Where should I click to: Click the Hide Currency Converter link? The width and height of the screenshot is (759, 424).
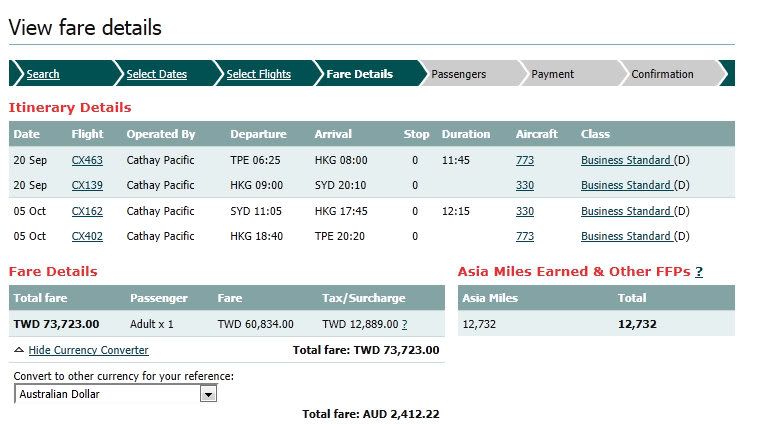88,350
